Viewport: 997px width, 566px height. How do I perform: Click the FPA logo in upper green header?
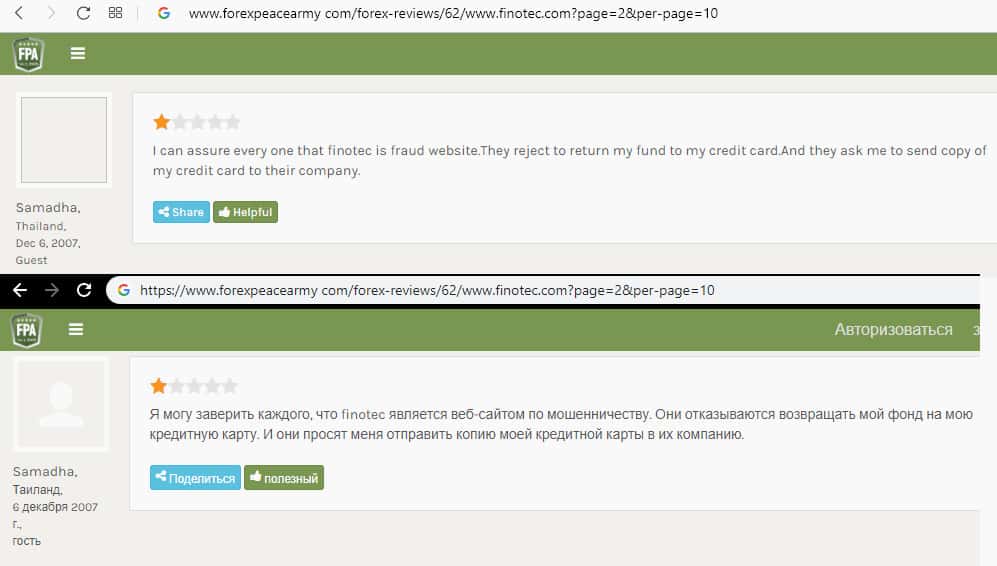click(28, 54)
